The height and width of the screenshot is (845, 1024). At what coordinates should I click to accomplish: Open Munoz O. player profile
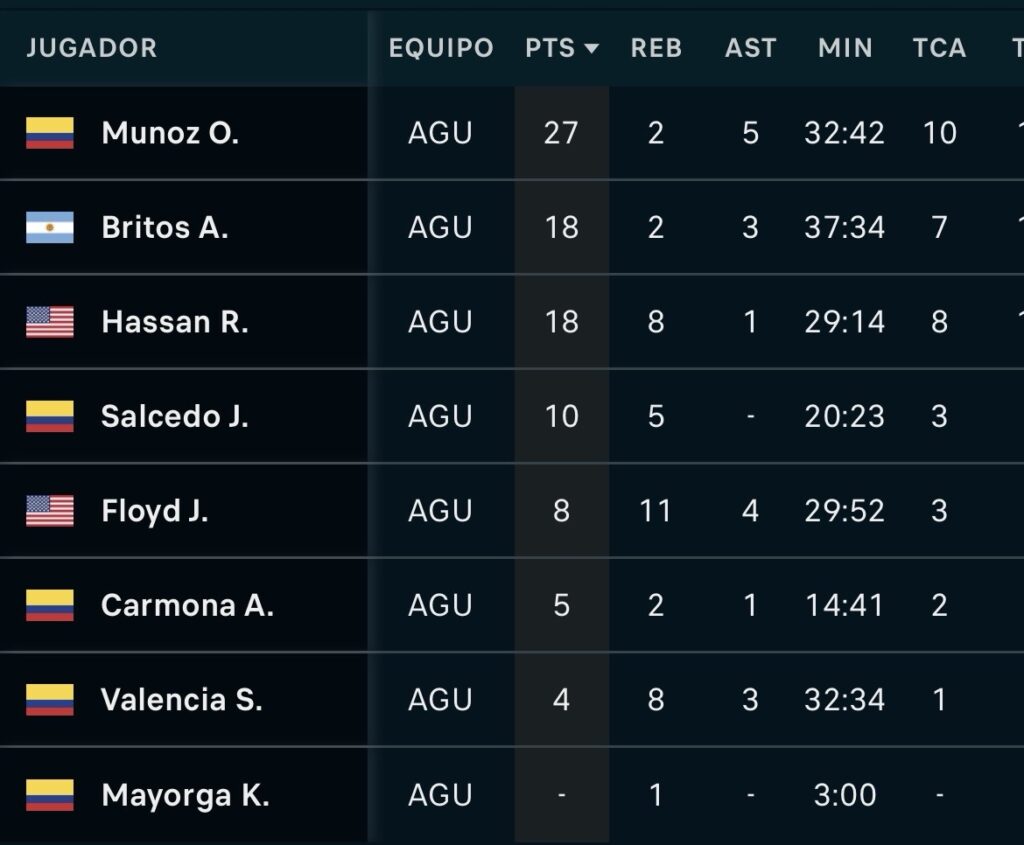tap(170, 133)
